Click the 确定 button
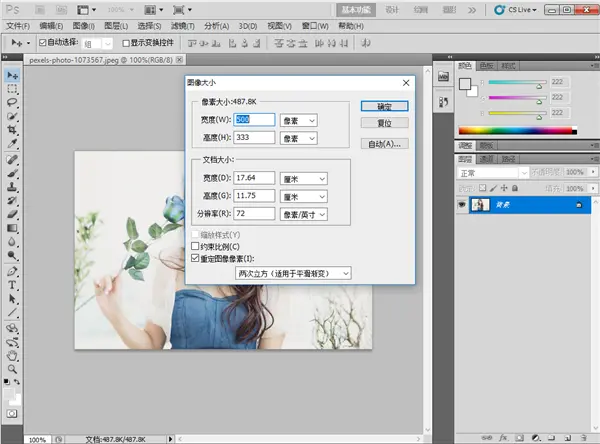 [x=385, y=106]
